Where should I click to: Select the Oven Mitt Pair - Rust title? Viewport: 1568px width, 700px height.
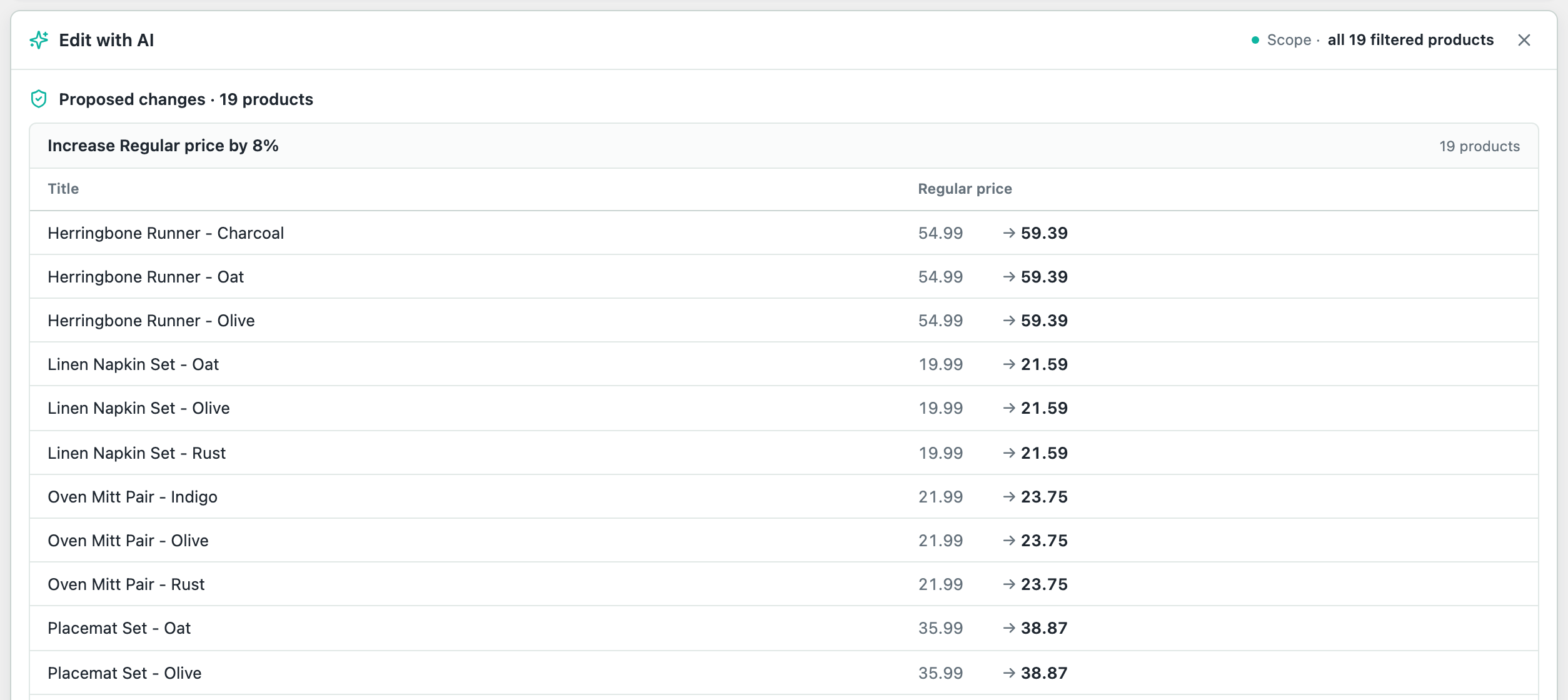(x=126, y=584)
